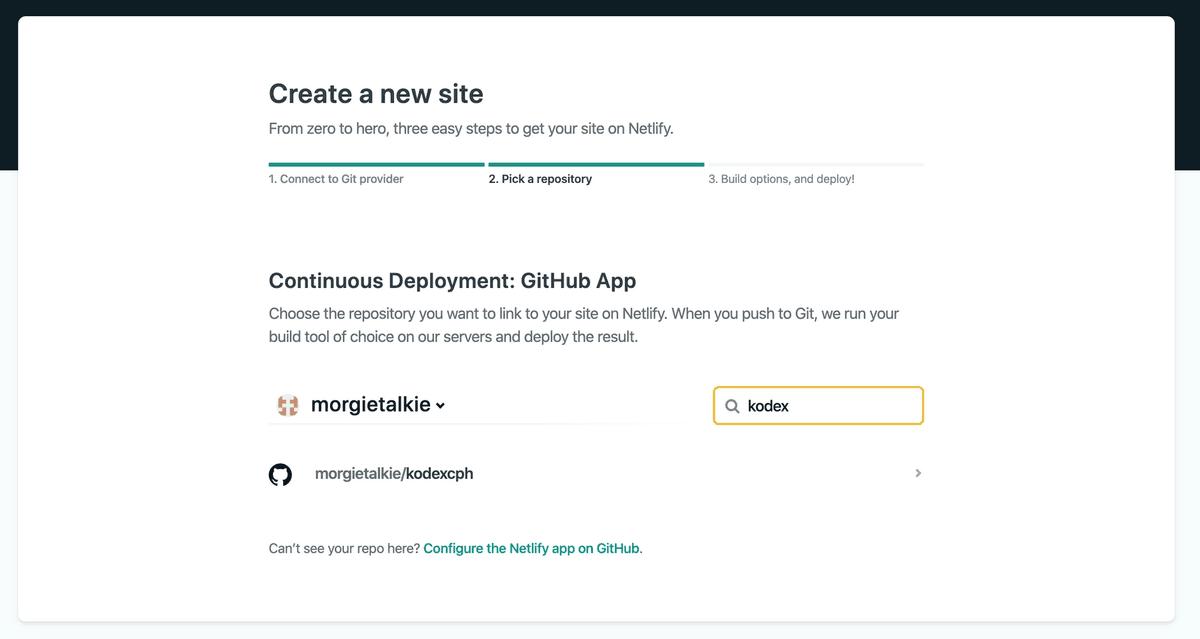Open step 3 Build options, and deploy!
This screenshot has height=639, width=1200.
coord(781,179)
